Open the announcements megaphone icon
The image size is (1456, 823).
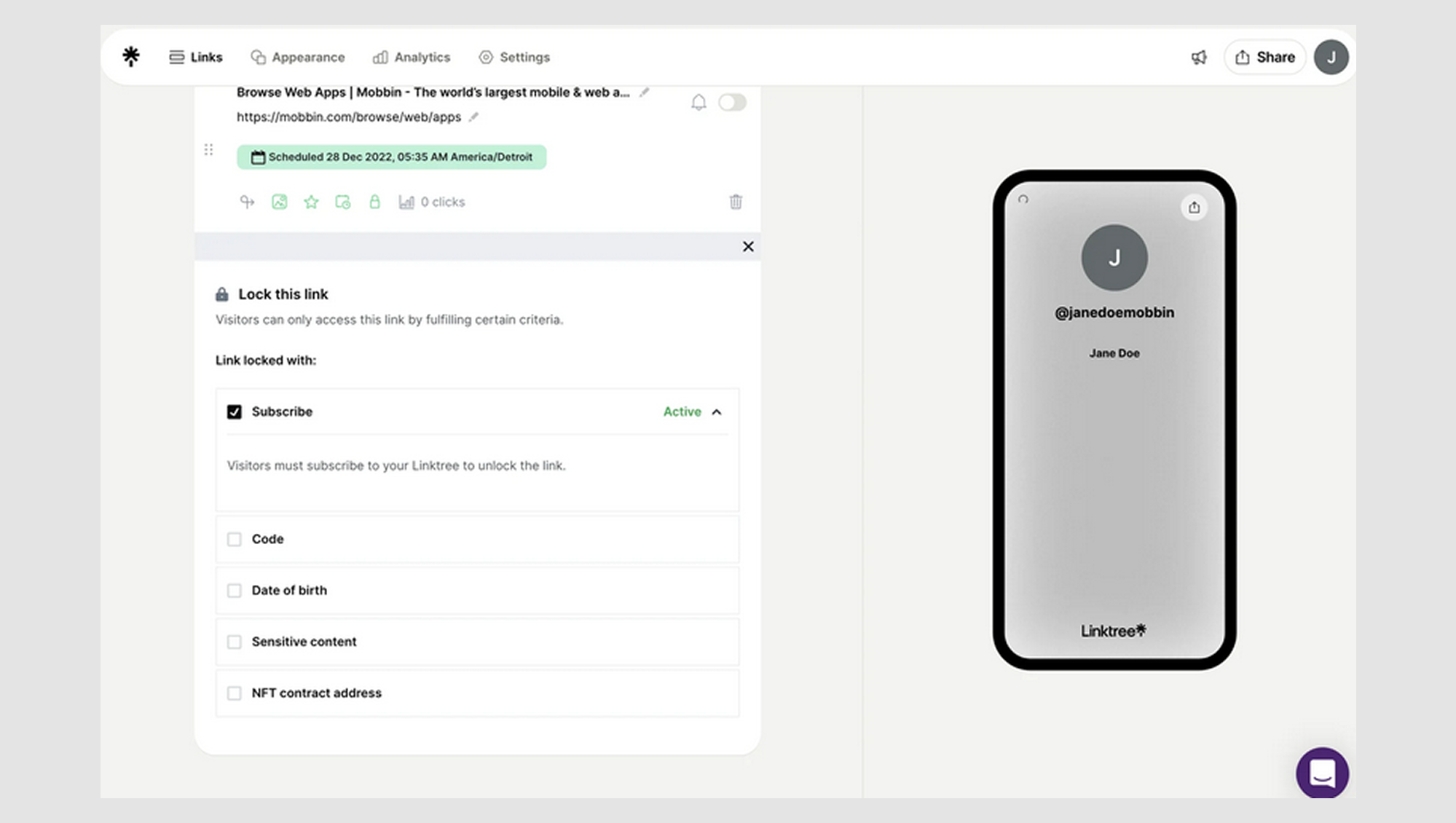tap(1199, 57)
